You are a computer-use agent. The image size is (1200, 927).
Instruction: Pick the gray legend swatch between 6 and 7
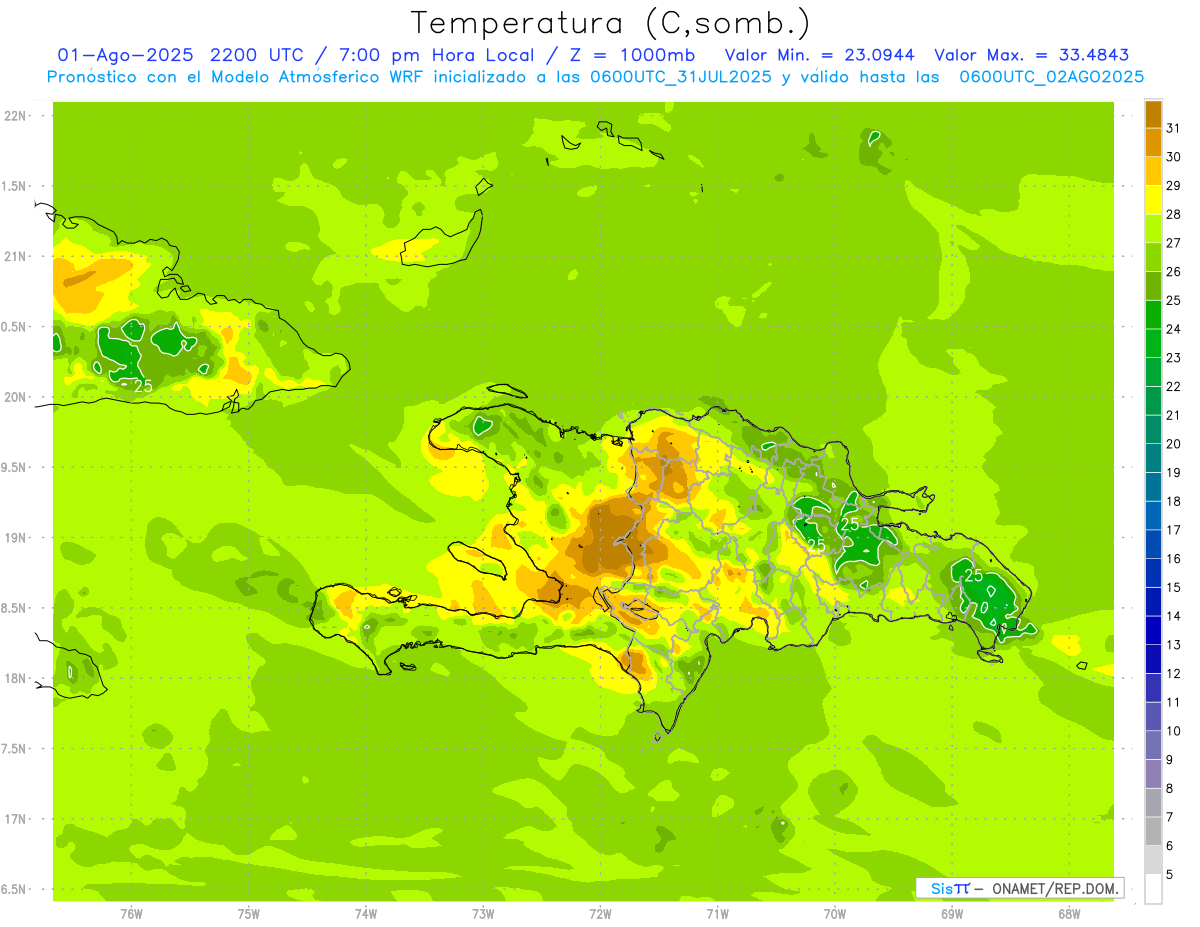1153,831
